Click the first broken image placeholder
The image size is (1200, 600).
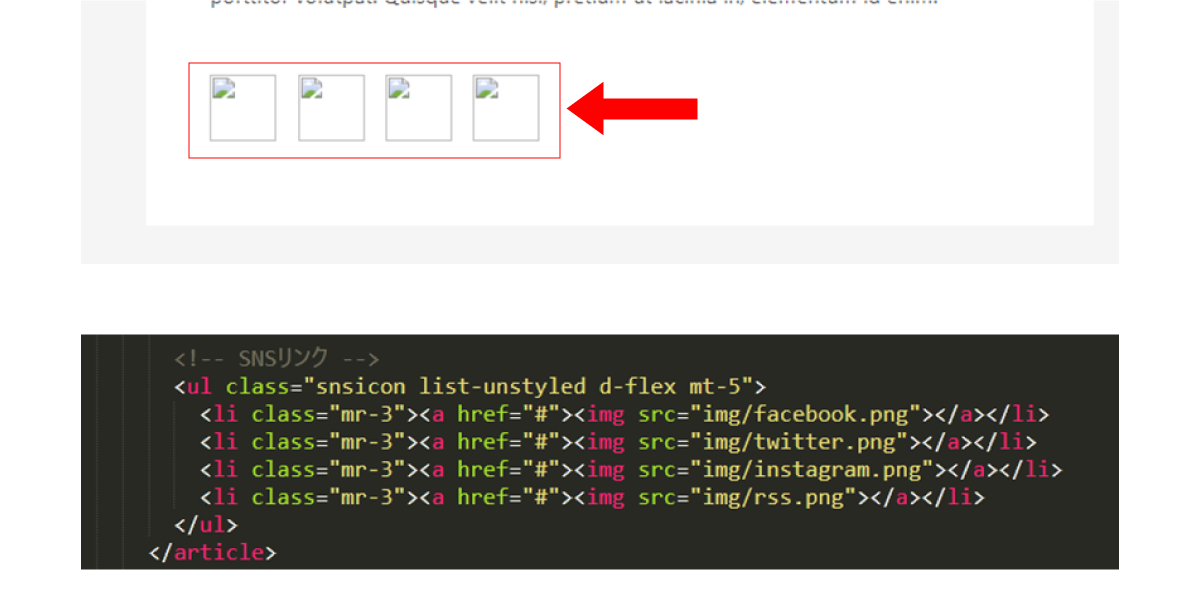(x=242, y=108)
